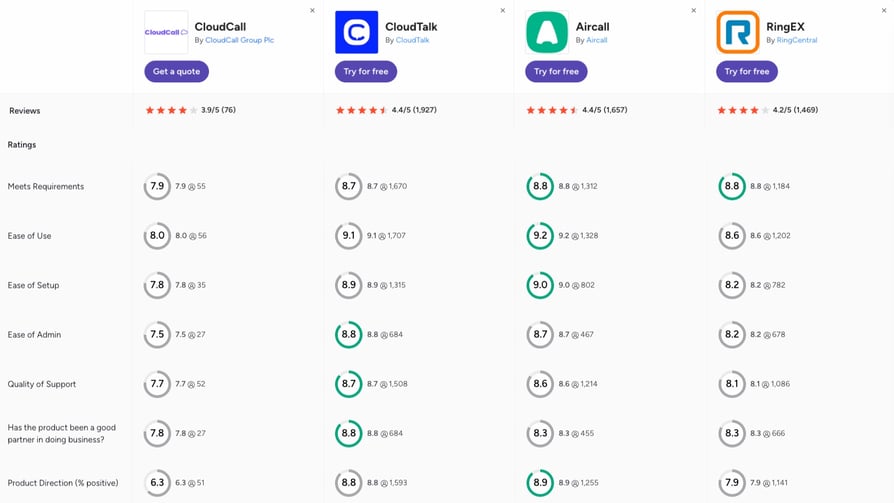Click the Aircall product name heading
Viewport: 894px width, 503px height.
tap(592, 27)
